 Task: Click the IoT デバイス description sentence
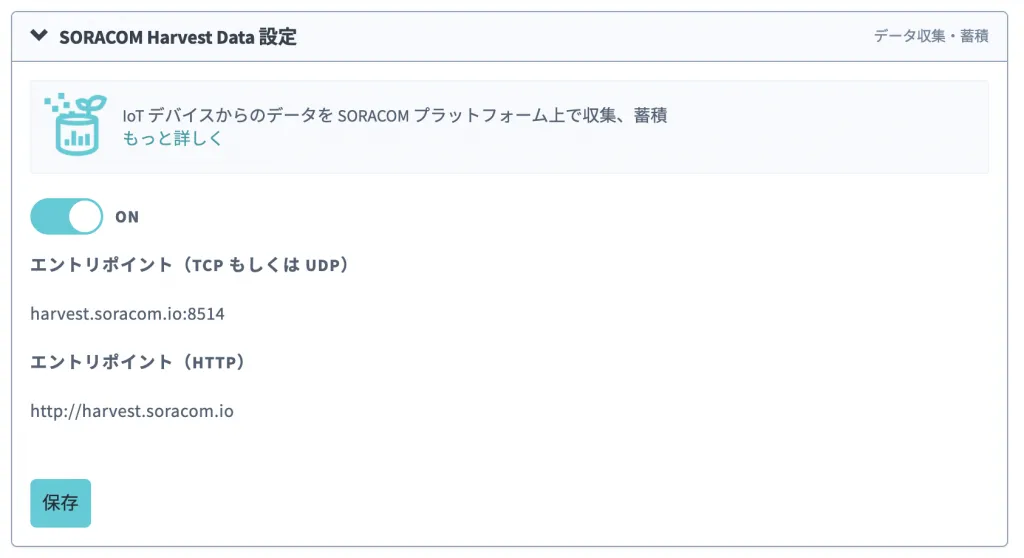tap(394, 116)
